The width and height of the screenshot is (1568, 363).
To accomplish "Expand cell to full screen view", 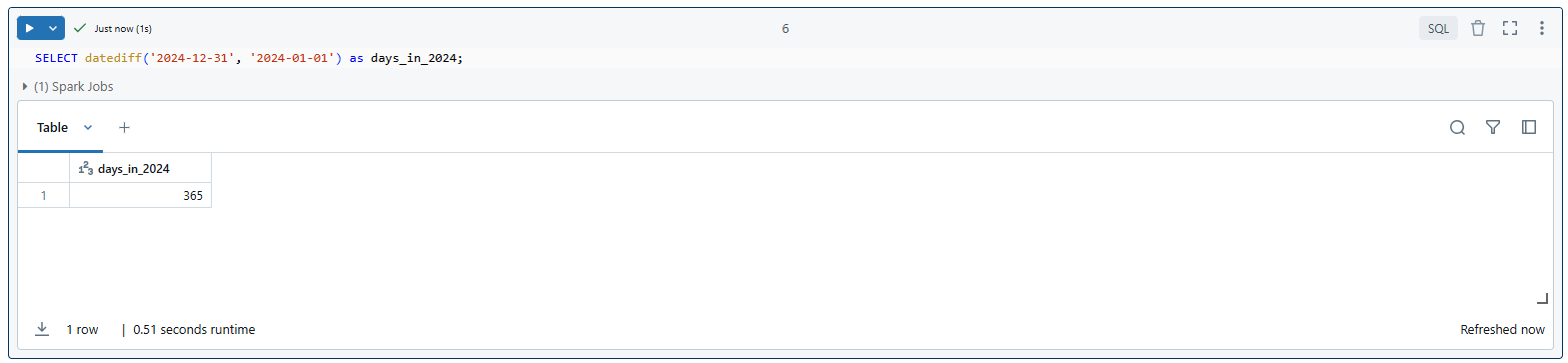I will (x=1510, y=28).
